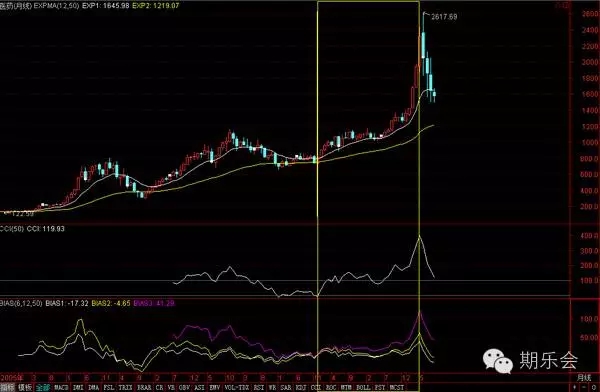This screenshot has height=392, width=600.
Task: Select the MCST indicator tab
Action: click(397, 387)
